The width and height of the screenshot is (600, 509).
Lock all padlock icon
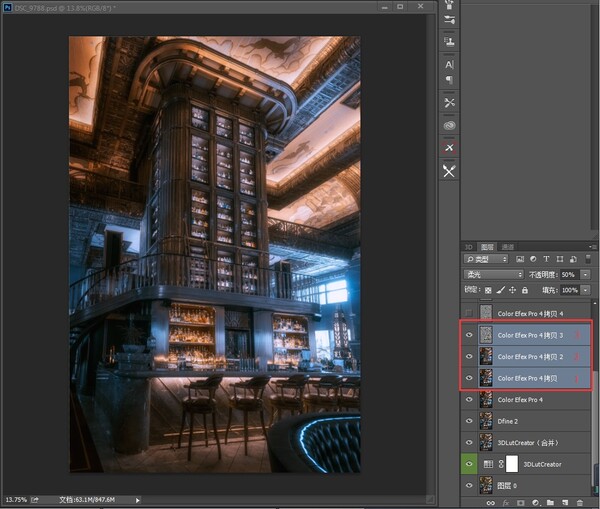click(525, 290)
